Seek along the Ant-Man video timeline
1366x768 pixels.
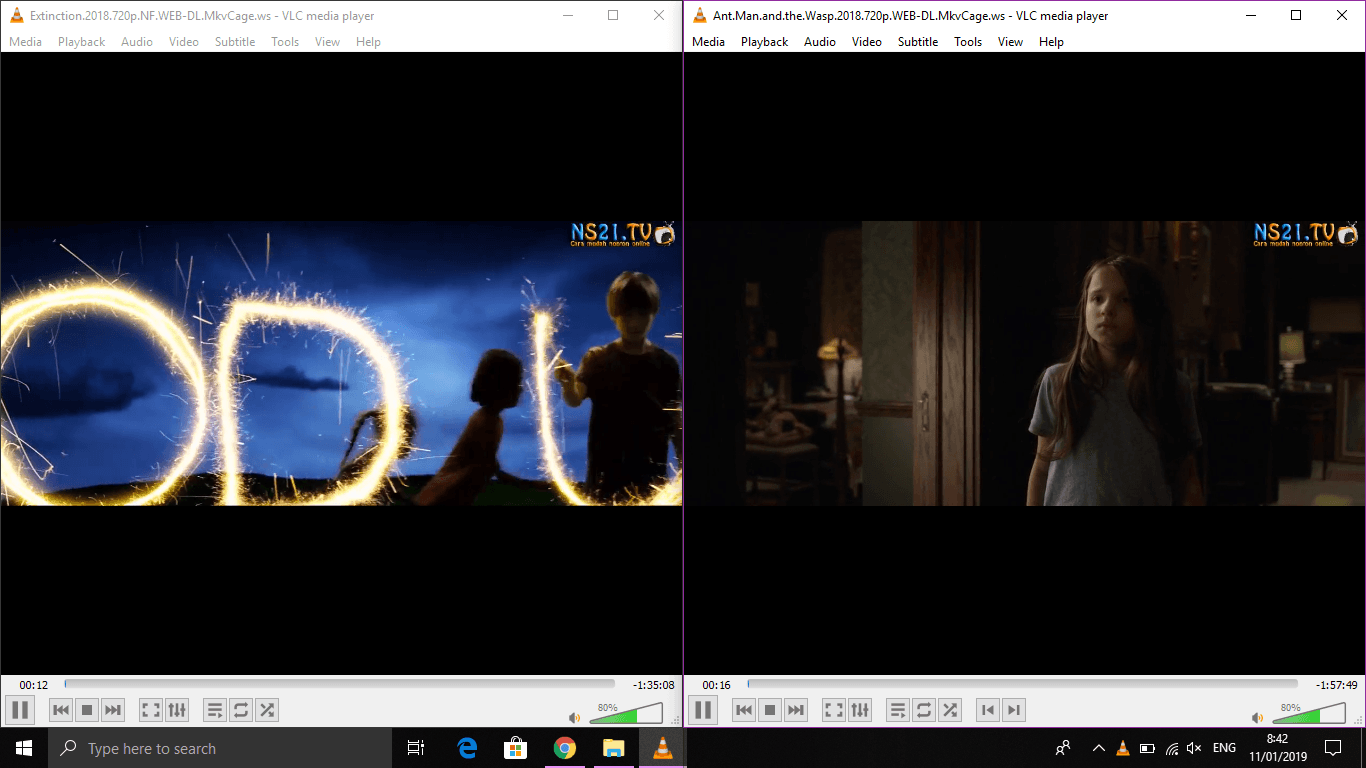click(x=1022, y=685)
